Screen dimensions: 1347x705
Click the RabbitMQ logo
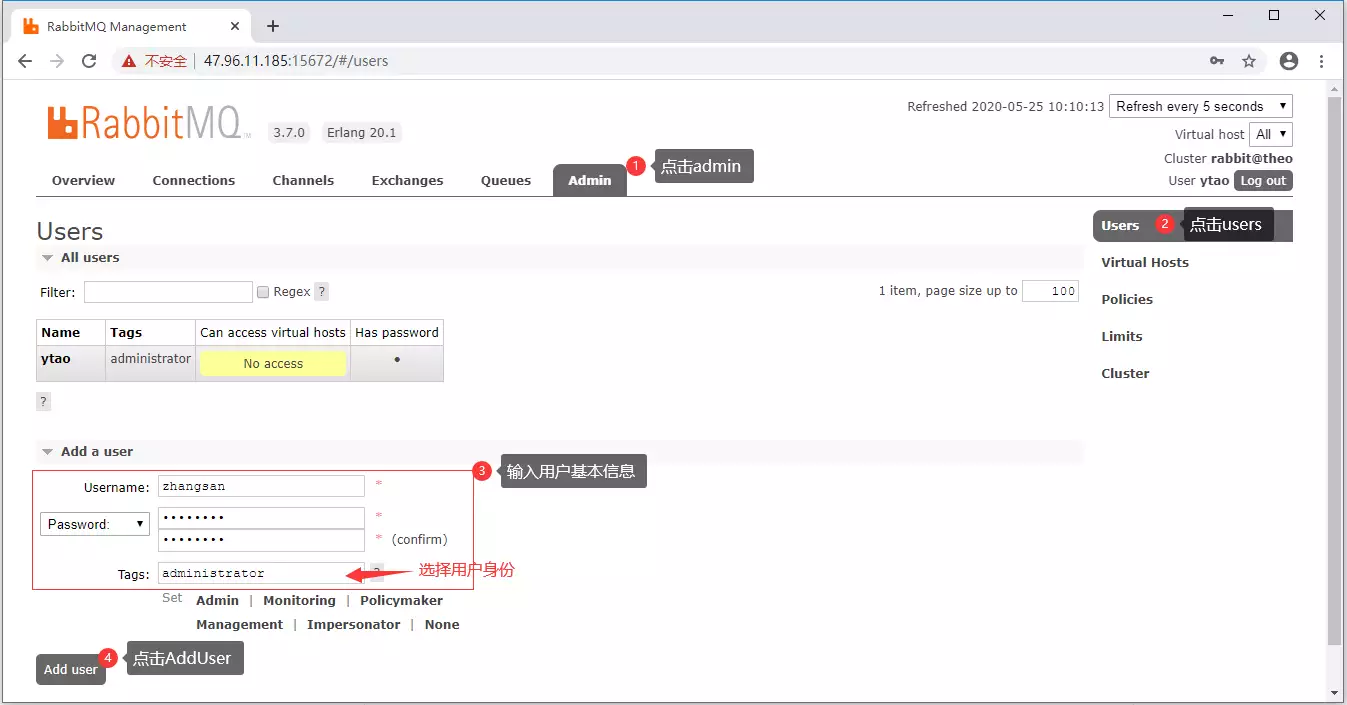148,122
